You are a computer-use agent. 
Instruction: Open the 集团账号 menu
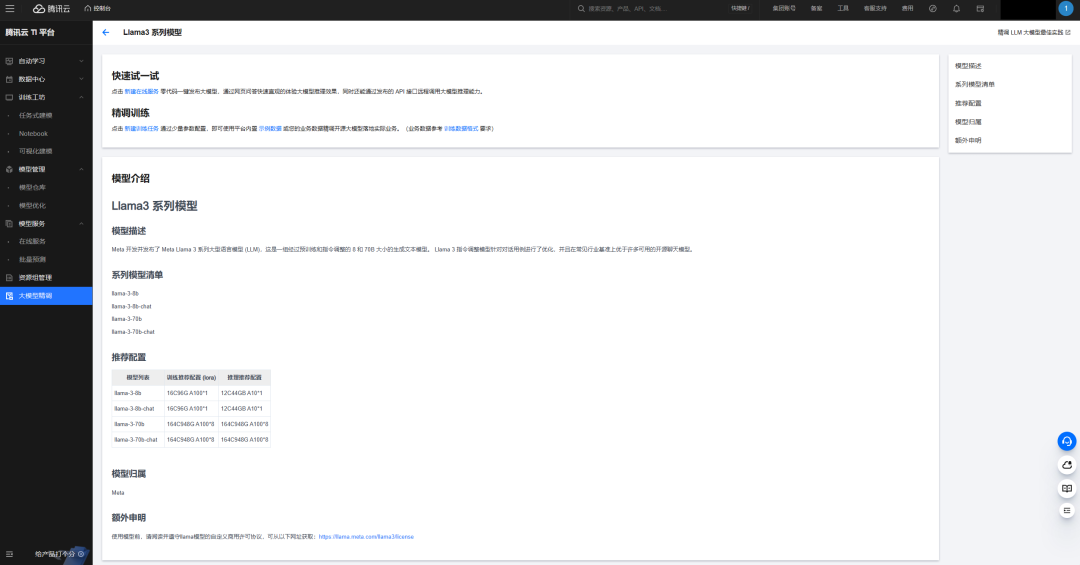(x=784, y=8)
